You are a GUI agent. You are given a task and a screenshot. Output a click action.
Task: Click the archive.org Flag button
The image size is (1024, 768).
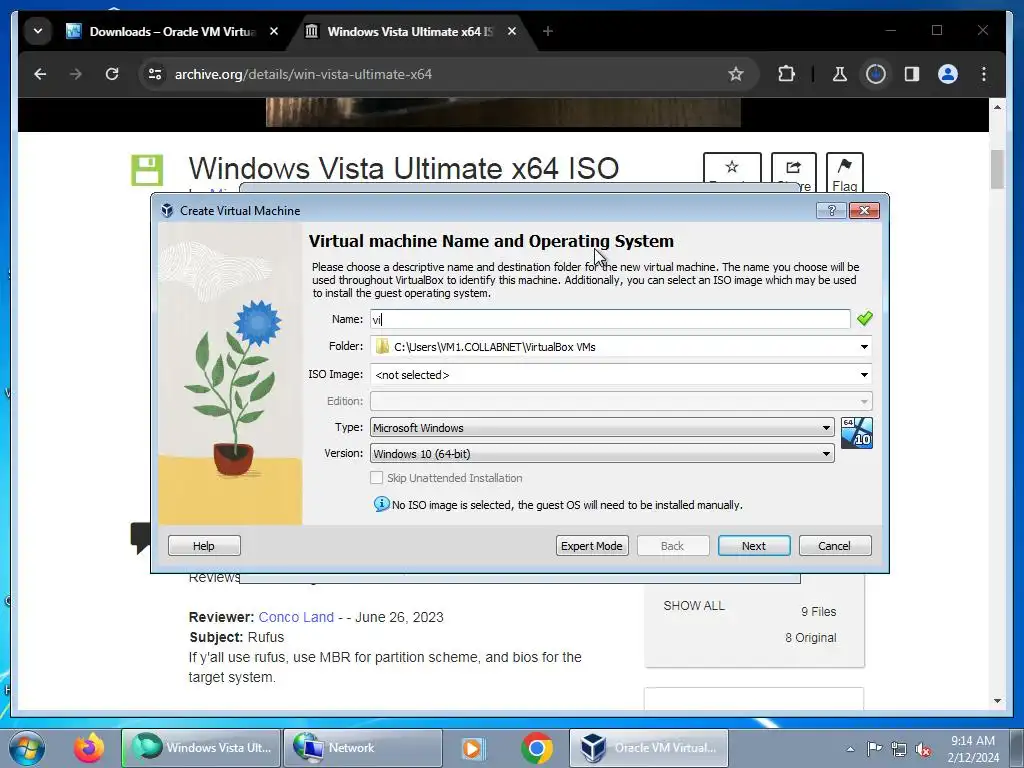(844, 173)
